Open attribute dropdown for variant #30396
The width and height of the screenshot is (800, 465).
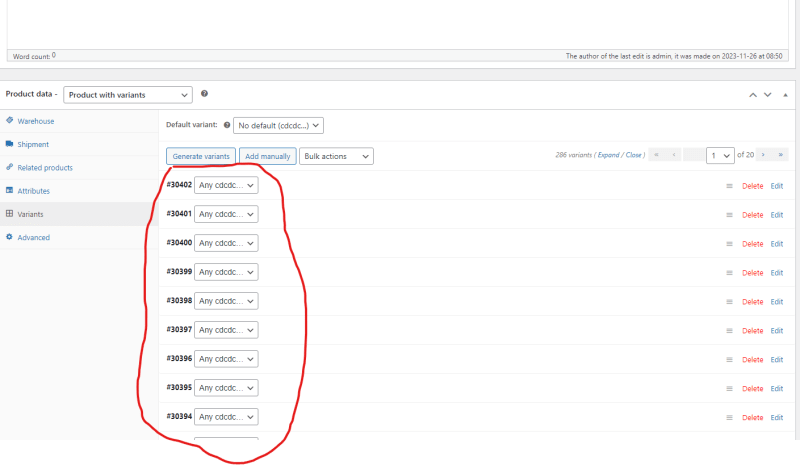pos(226,359)
